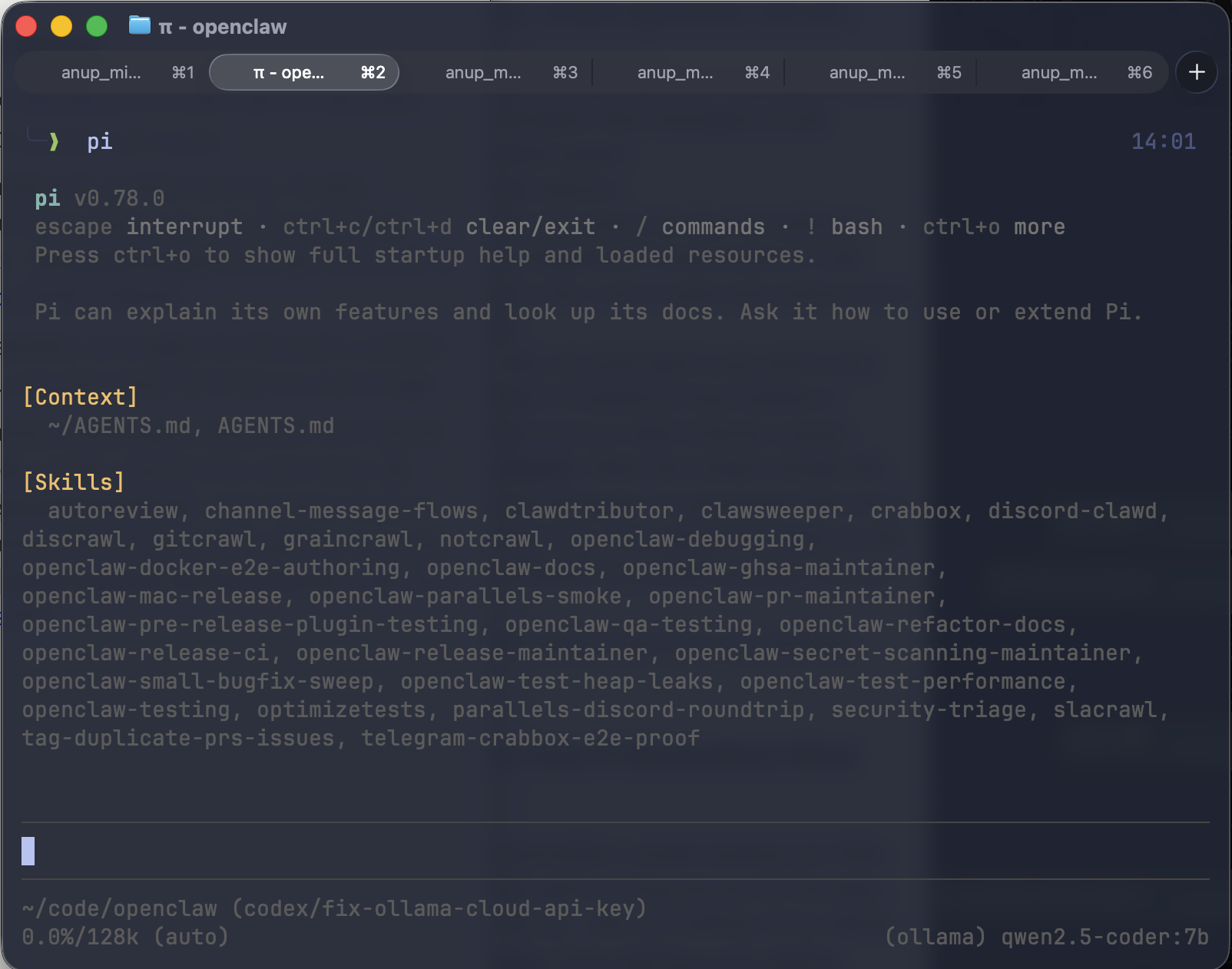Click openclaw-secret-scanning-maintainer skill
1232x969 pixels.
tap(902, 653)
